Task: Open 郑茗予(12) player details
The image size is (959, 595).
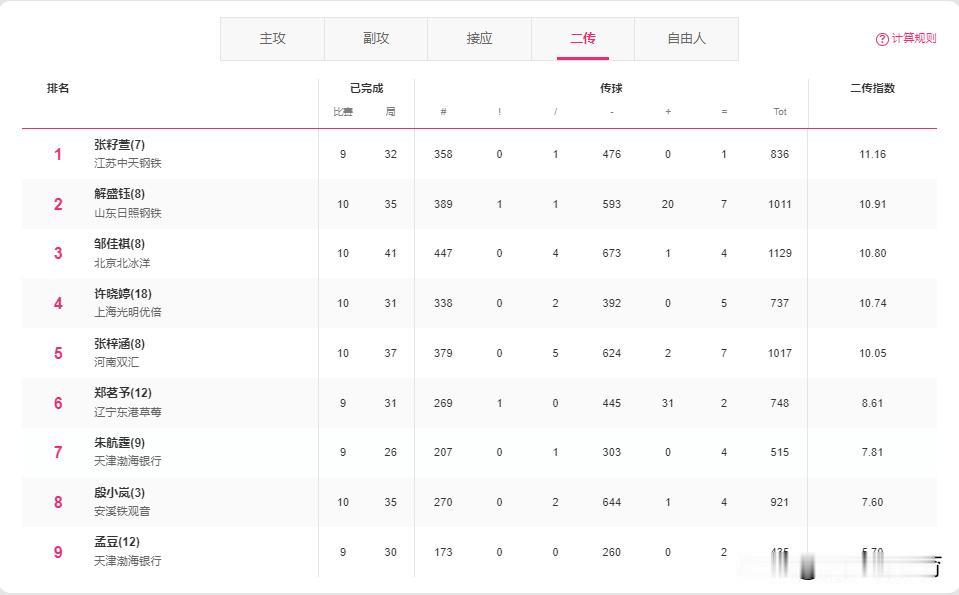Action: pos(123,393)
